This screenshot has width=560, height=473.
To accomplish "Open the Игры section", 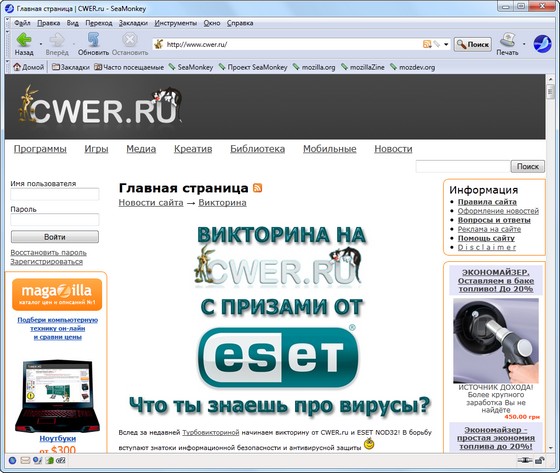I will [x=96, y=149].
